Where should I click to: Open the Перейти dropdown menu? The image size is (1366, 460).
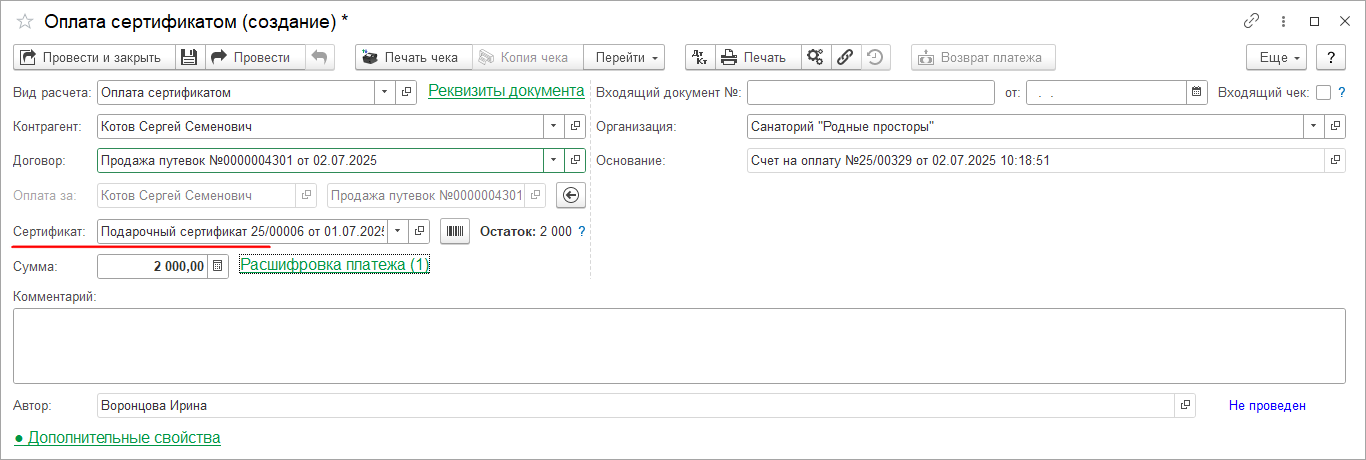(625, 58)
